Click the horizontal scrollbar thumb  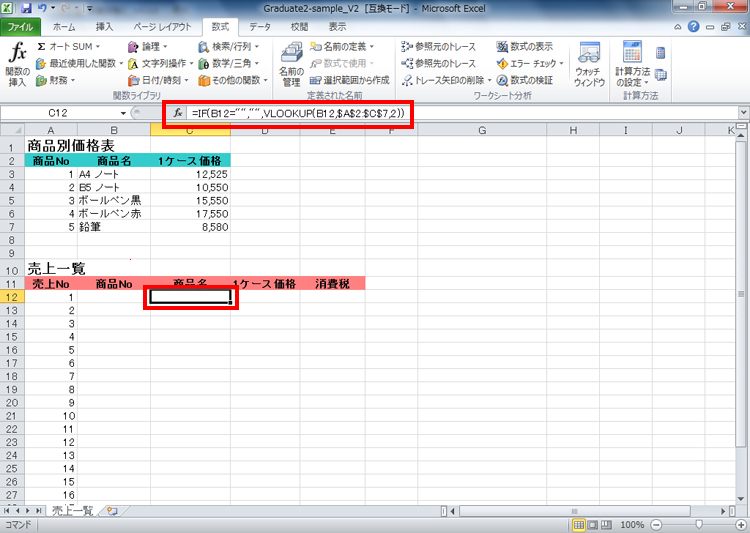574,511
